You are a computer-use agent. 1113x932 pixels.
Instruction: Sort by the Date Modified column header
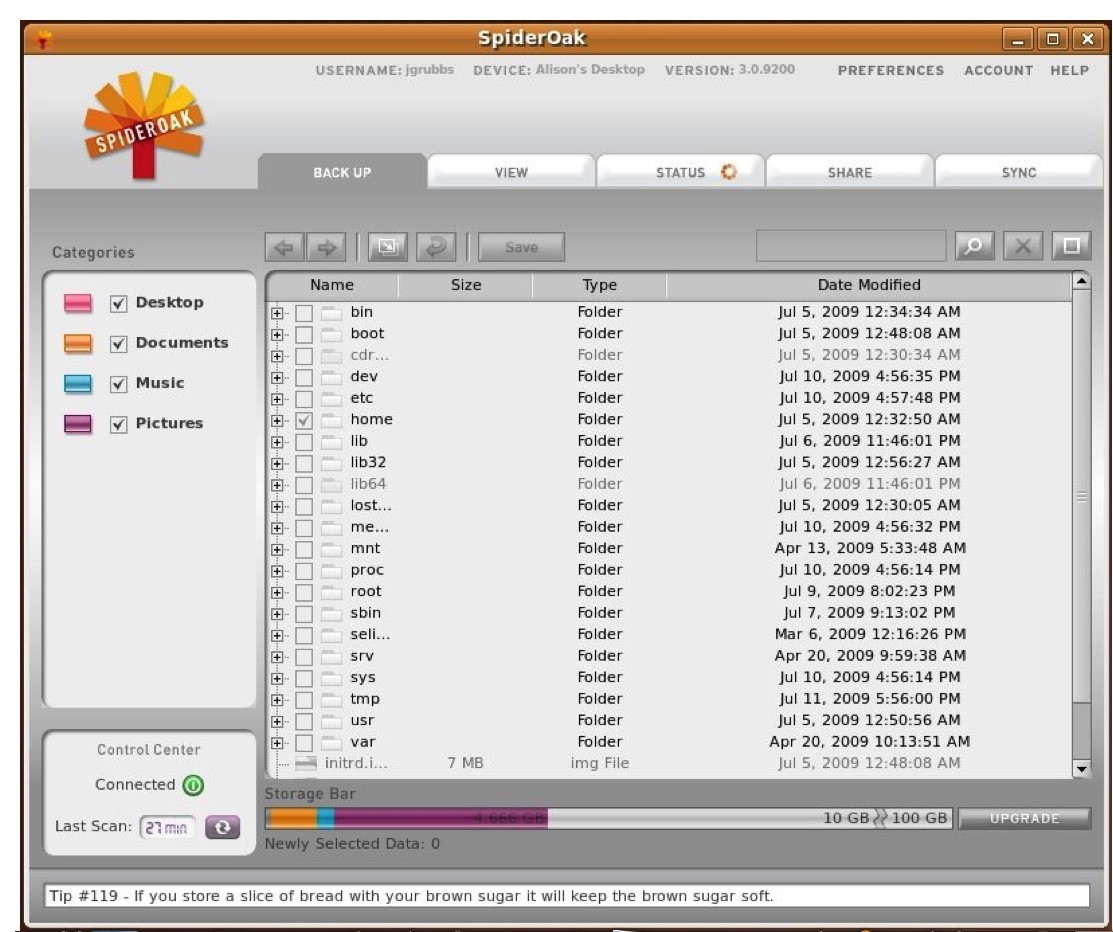pos(869,285)
